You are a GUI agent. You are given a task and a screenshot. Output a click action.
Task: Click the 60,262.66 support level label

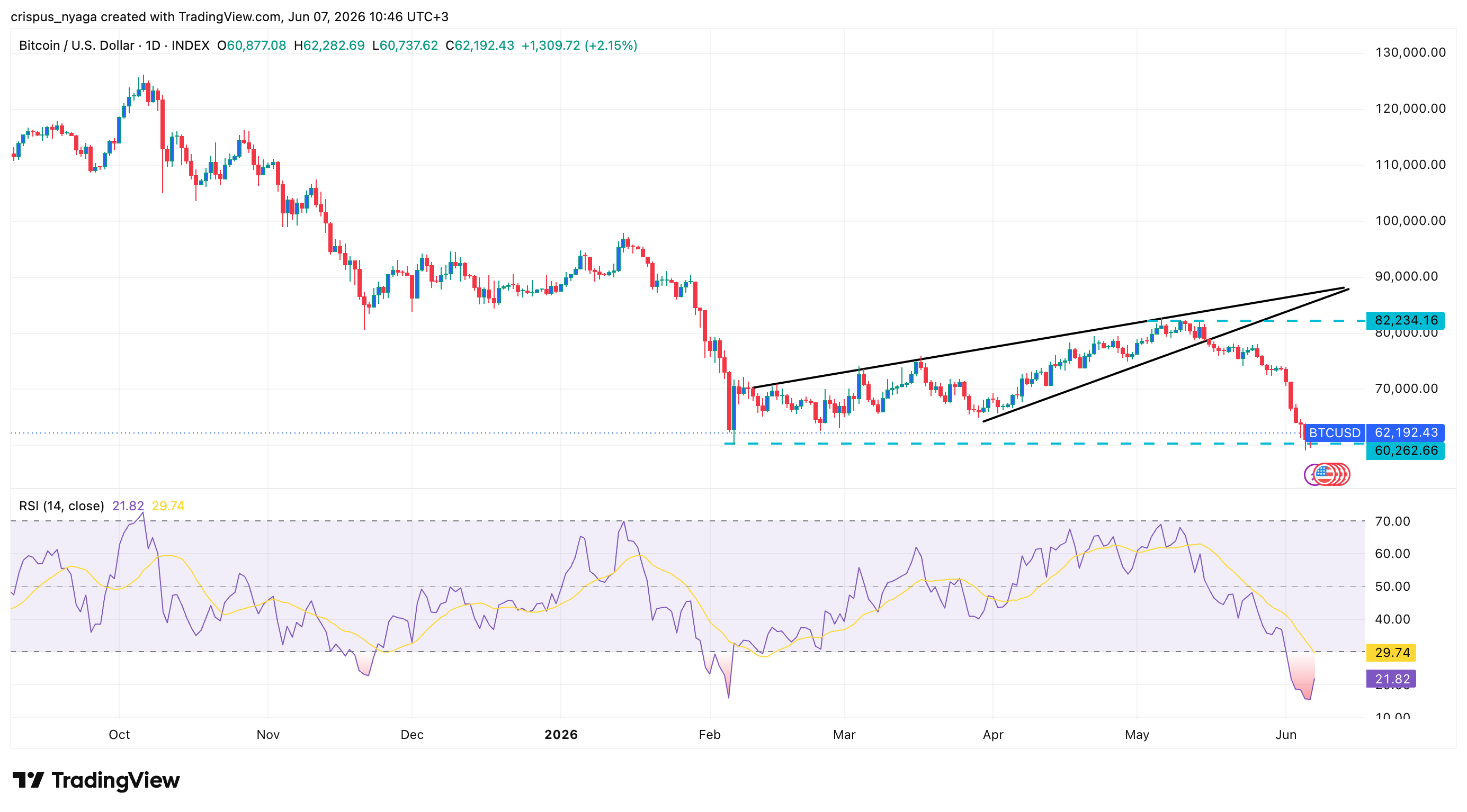tap(1406, 450)
